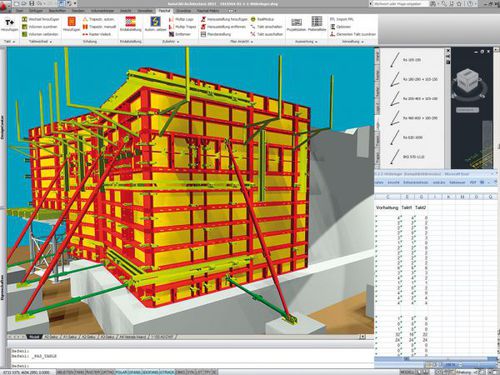Switch to the Start ribbon tab
The height and width of the screenshot is (375, 500).
pyautogui.click(x=19, y=11)
